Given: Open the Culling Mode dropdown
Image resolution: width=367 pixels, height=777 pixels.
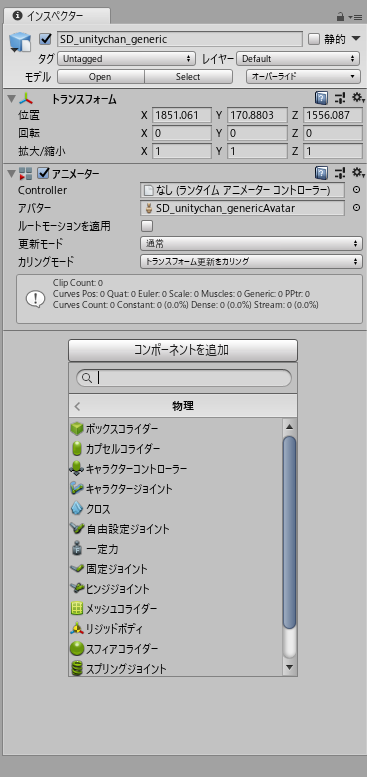Looking at the screenshot, I should coord(251,262).
